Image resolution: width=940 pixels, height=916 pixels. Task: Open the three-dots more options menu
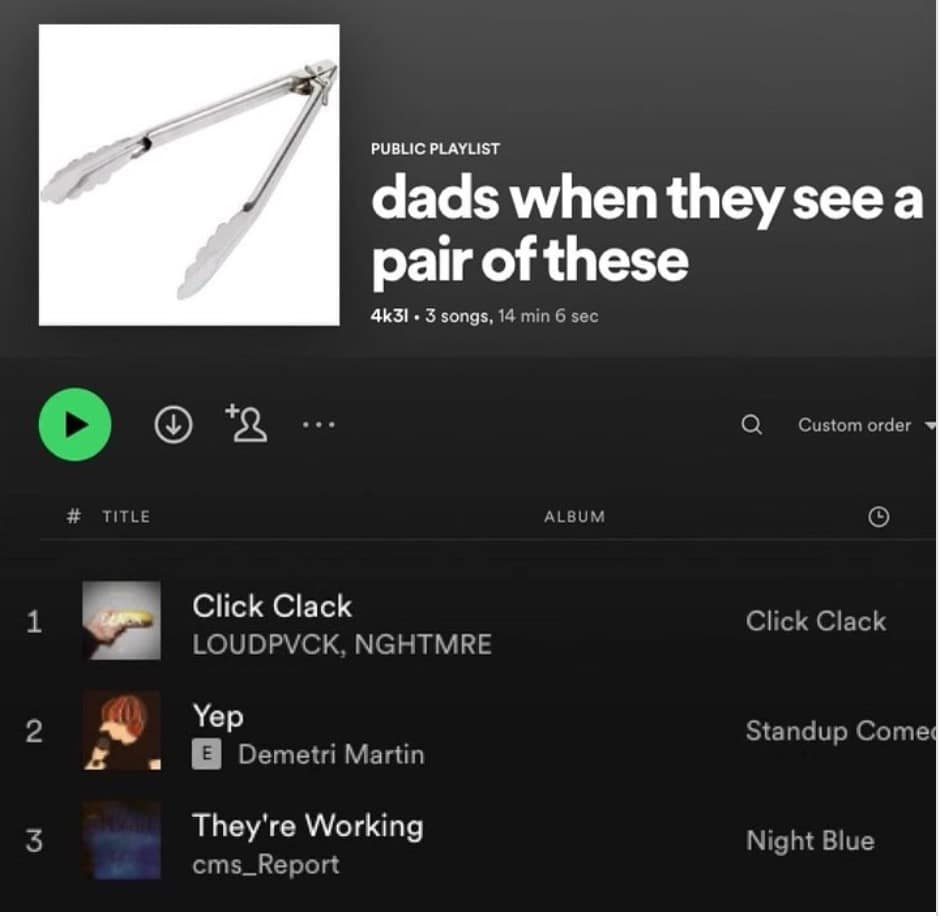coord(319,425)
